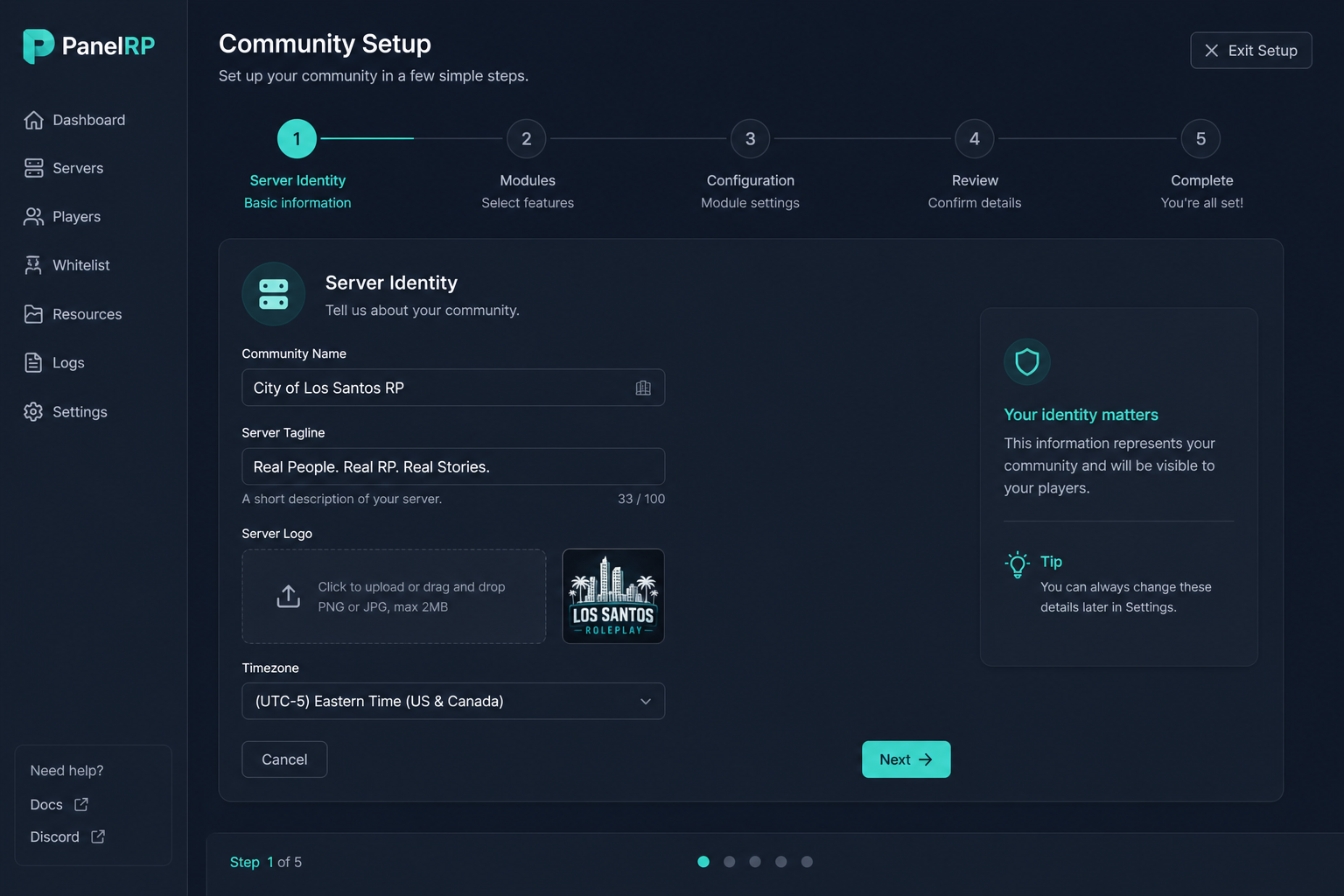Click the Servers rack icon in sidebar
This screenshot has width=1344, height=896.
pos(33,168)
